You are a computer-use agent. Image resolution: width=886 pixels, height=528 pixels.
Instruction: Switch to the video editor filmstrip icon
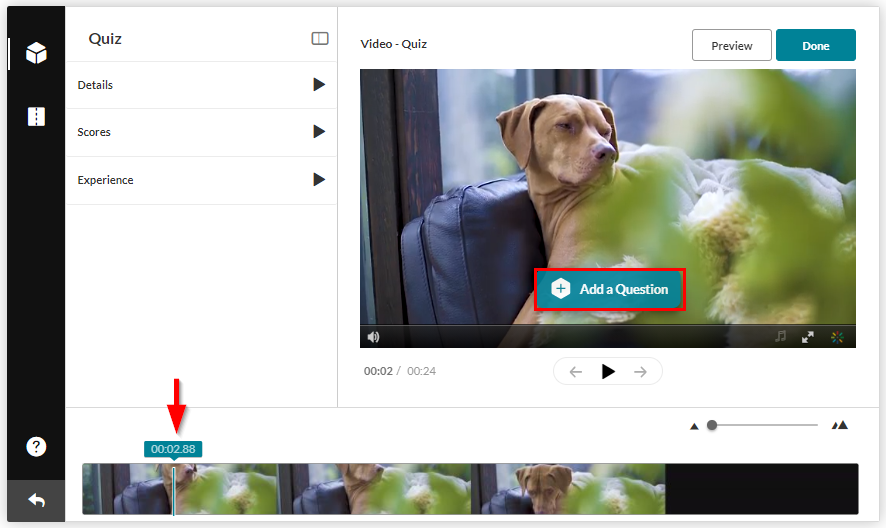pos(36,117)
